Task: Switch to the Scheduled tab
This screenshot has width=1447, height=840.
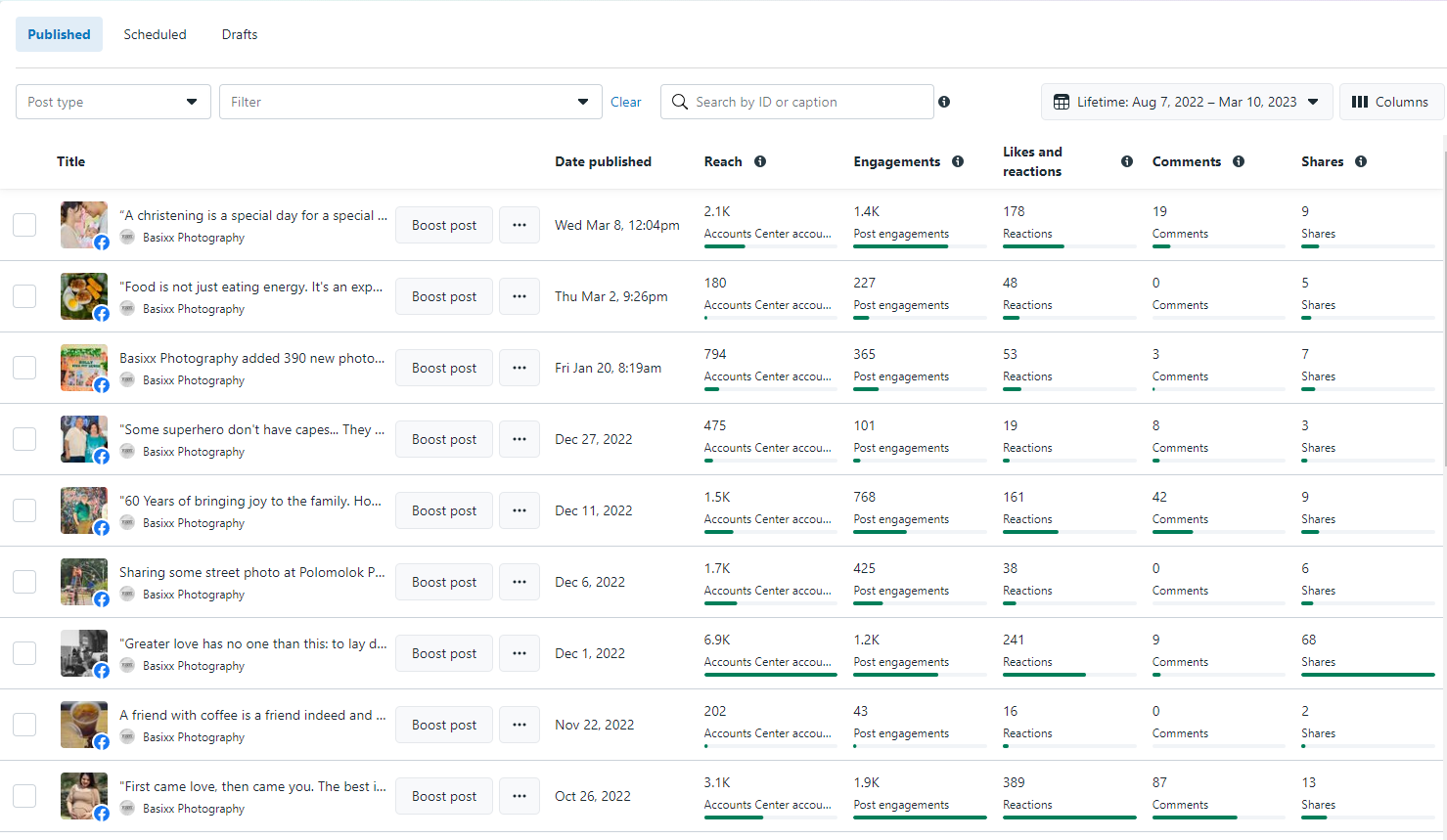Action: (x=155, y=34)
